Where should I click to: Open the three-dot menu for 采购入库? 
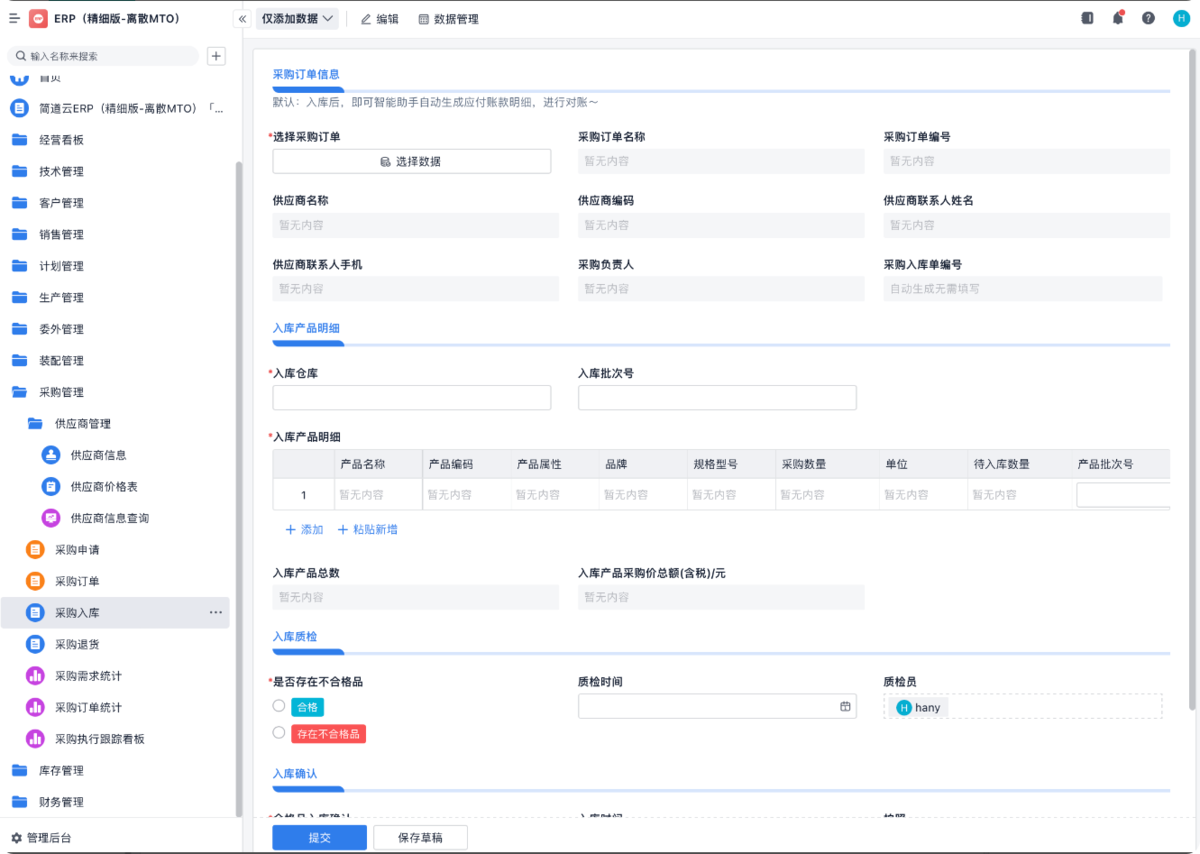[x=215, y=612]
